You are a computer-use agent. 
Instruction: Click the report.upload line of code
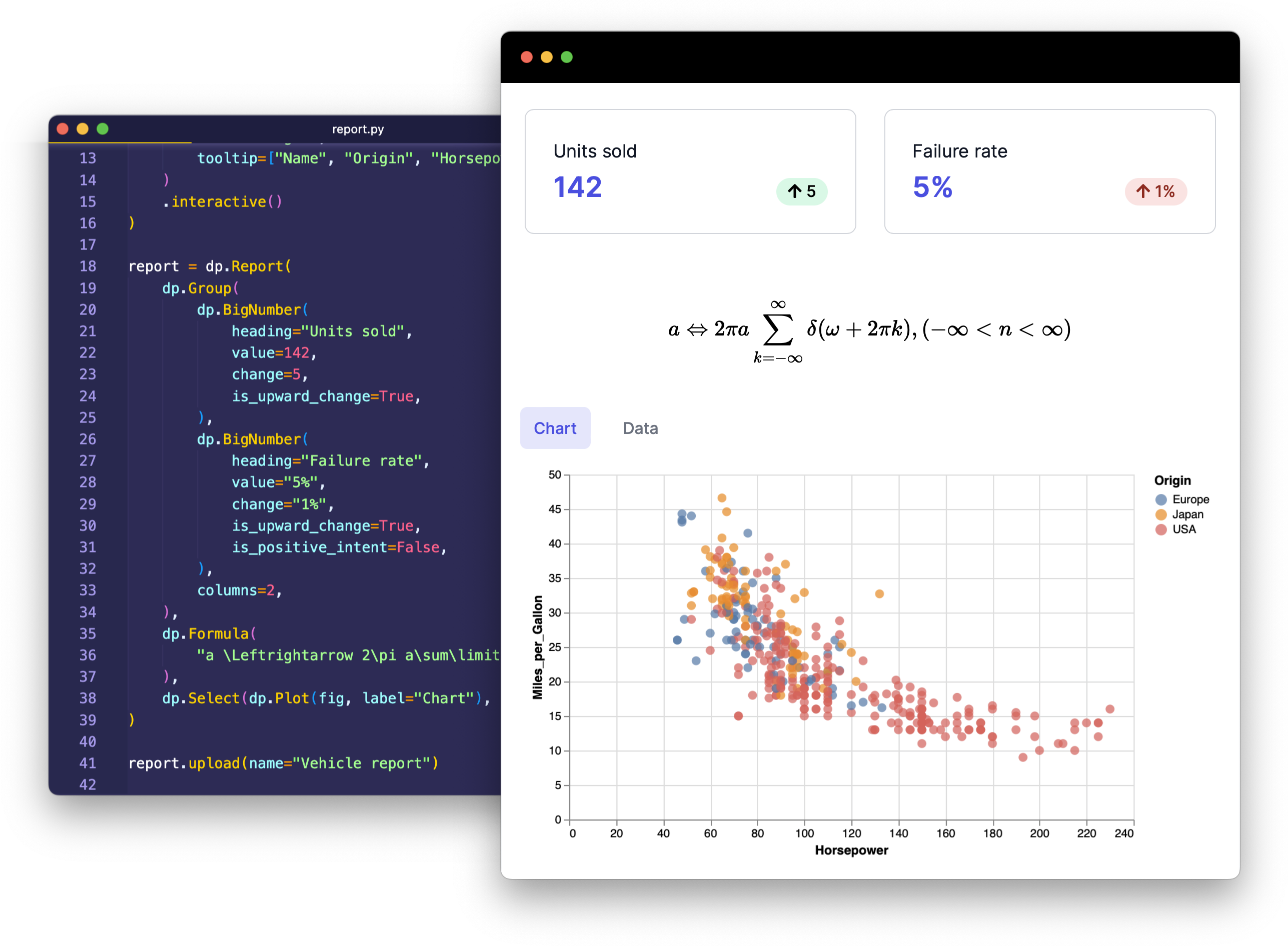[283, 763]
